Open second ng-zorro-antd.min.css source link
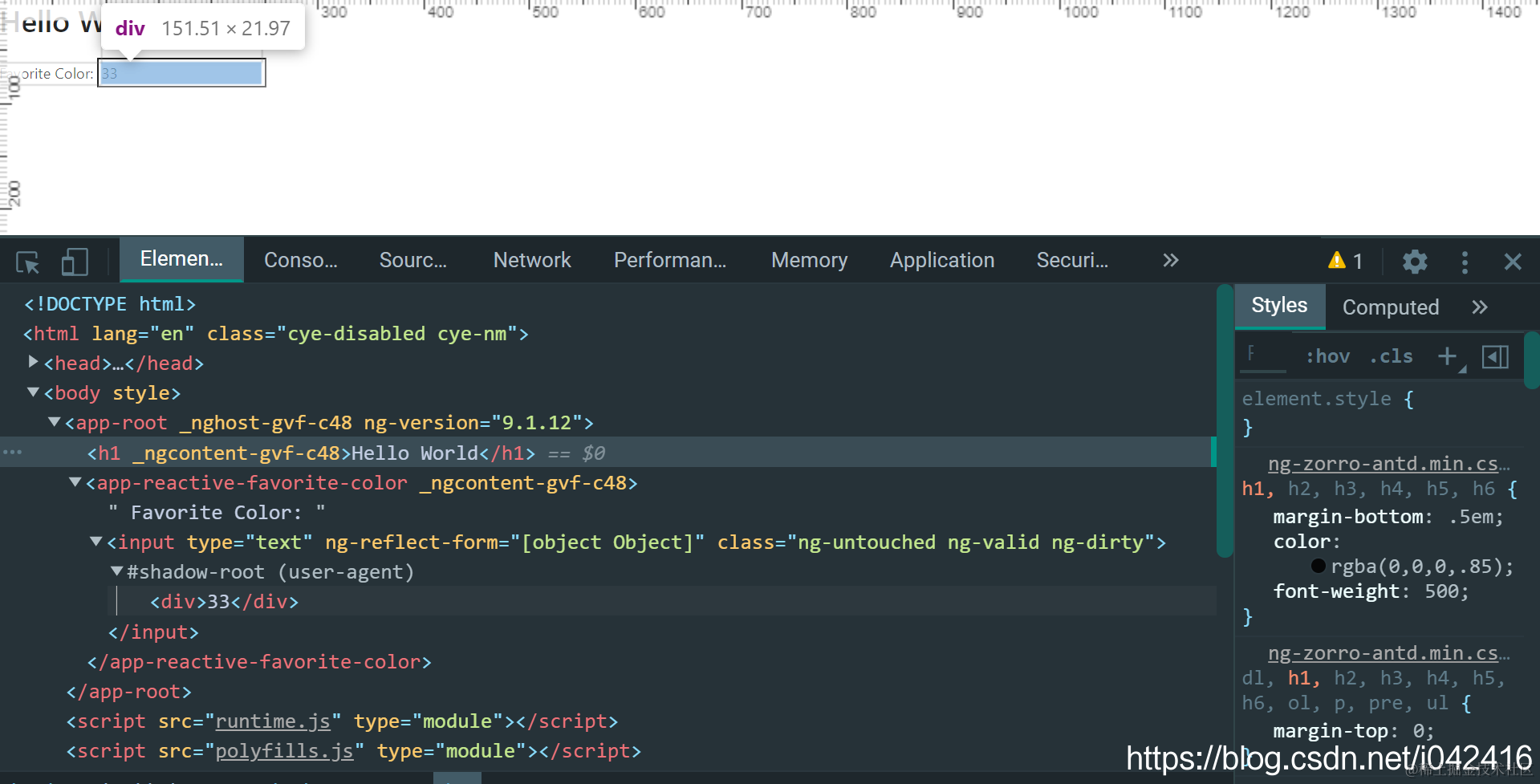 [x=1388, y=653]
